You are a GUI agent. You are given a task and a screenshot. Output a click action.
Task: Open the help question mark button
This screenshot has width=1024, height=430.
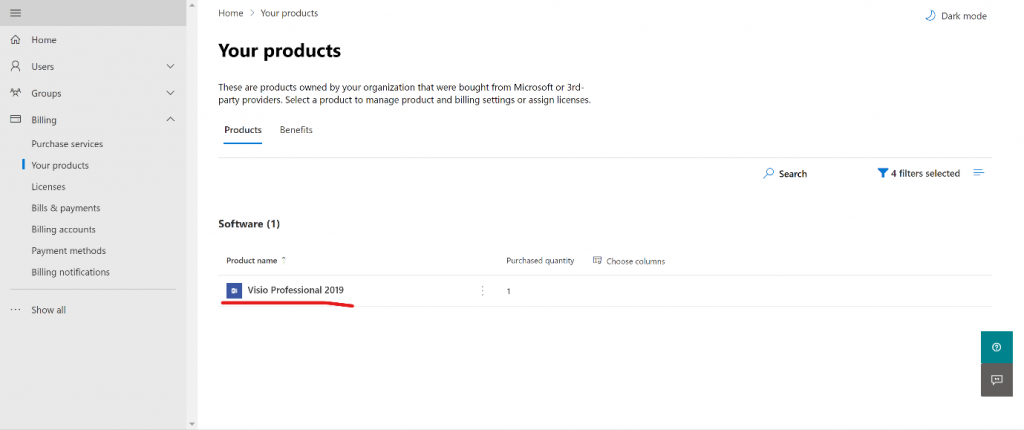[x=997, y=347]
